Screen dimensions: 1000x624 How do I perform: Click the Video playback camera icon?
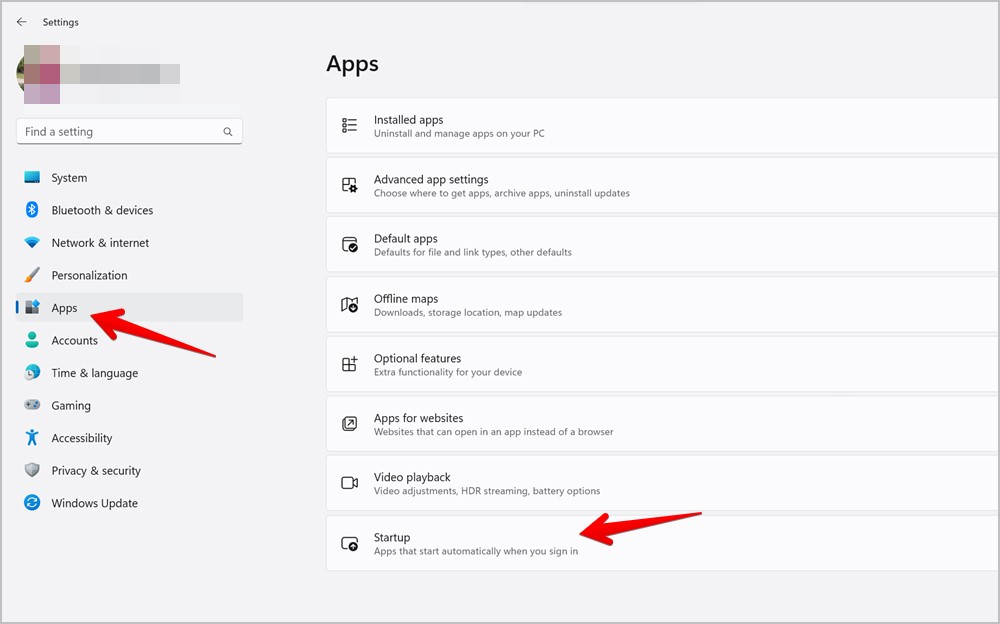click(349, 483)
